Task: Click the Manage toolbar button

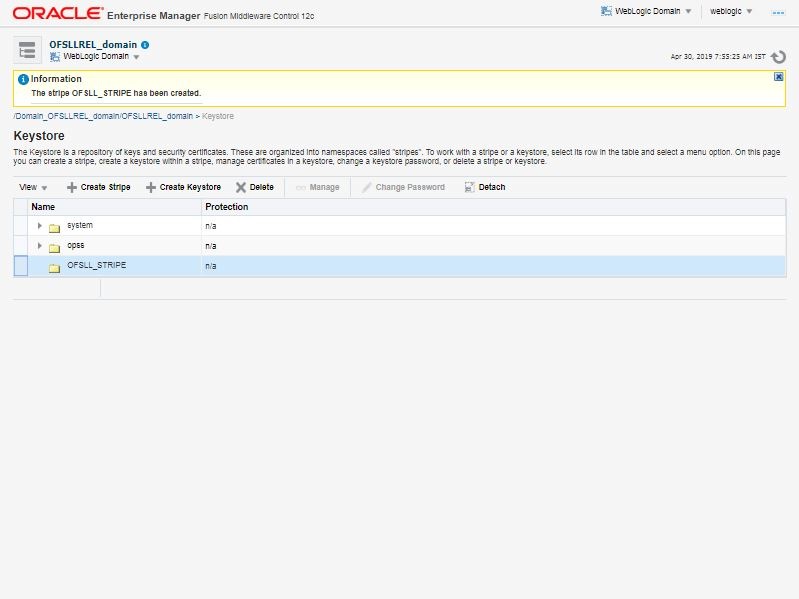Action: pyautogui.click(x=317, y=187)
